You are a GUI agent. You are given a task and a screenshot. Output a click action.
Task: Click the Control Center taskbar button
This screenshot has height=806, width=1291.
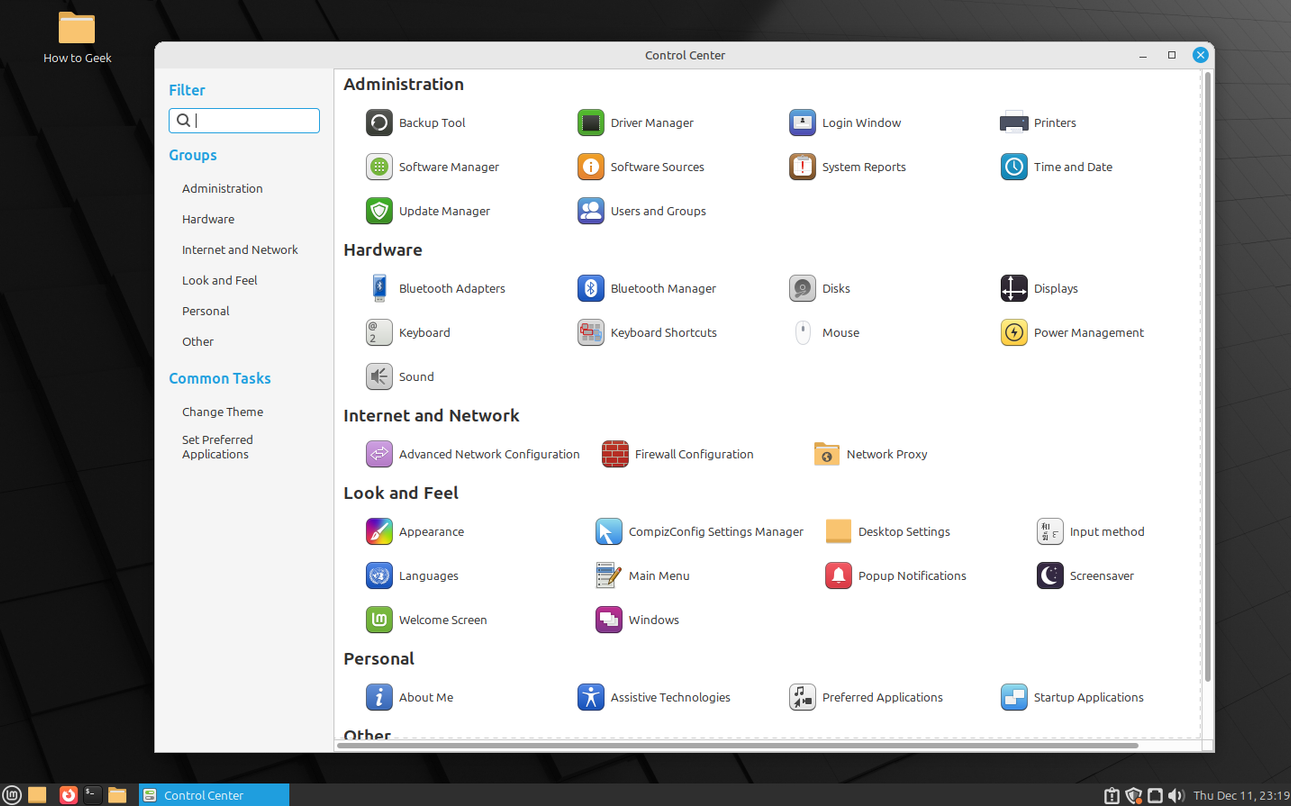[x=214, y=795]
